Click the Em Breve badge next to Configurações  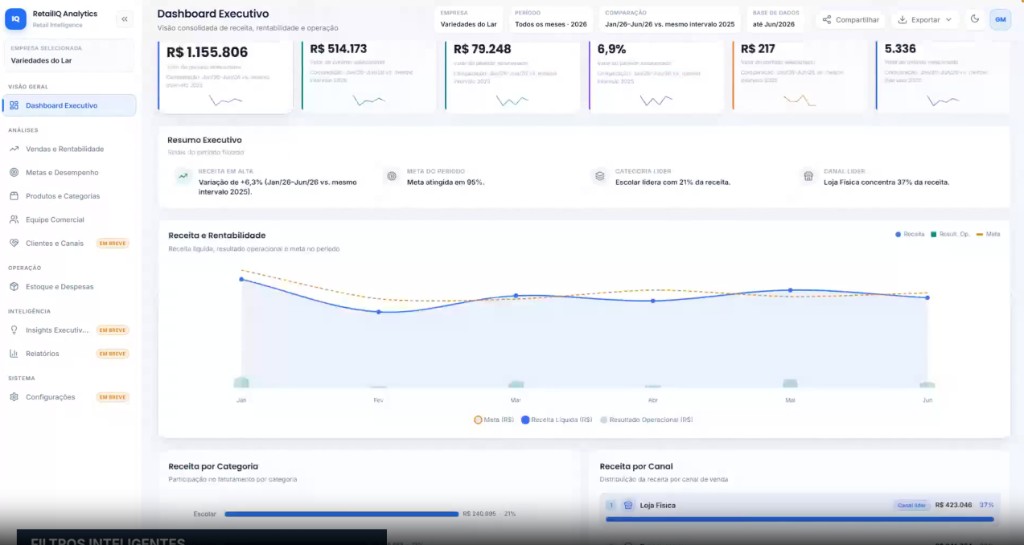(x=112, y=397)
